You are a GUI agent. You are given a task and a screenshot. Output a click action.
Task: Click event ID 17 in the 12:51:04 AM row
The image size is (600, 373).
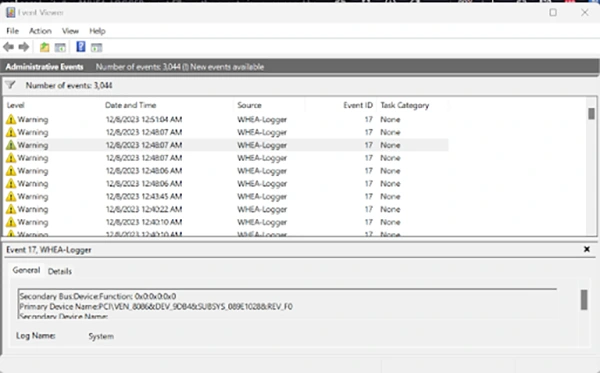(x=368, y=119)
